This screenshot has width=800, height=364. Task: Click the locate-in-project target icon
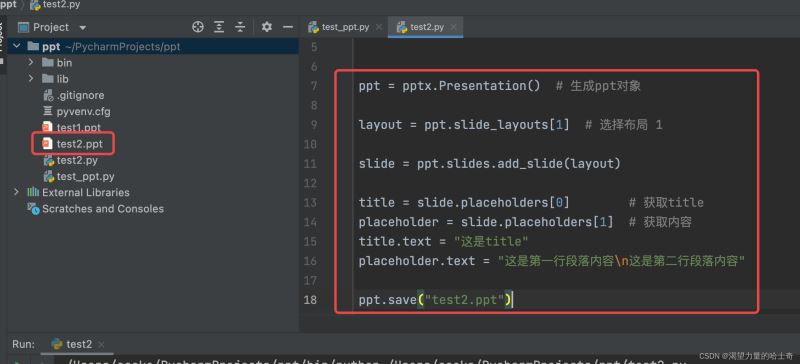tap(198, 27)
